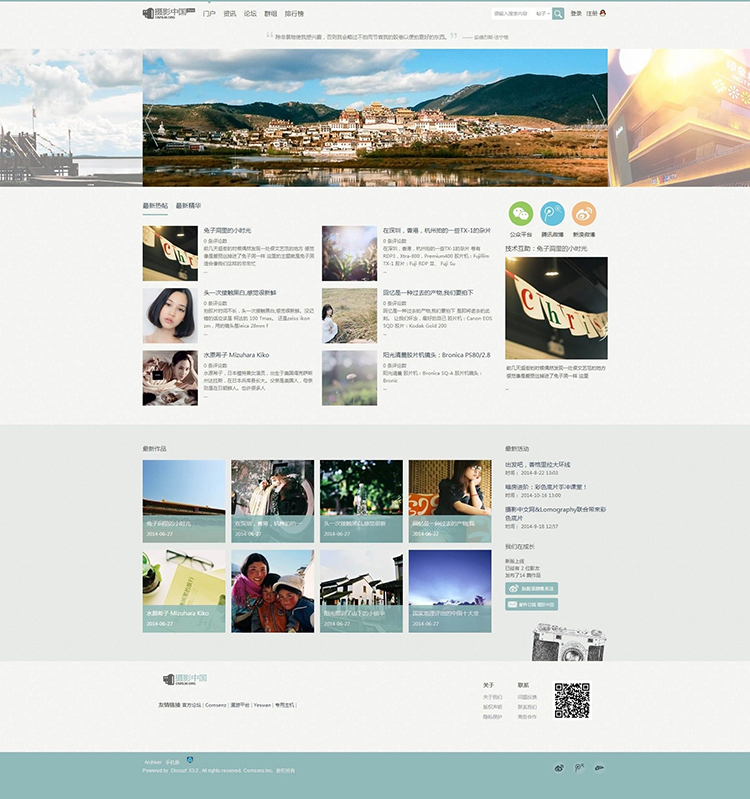Click the 官方论坛 footer link
Screen dimensions: 750x799
coord(192,705)
